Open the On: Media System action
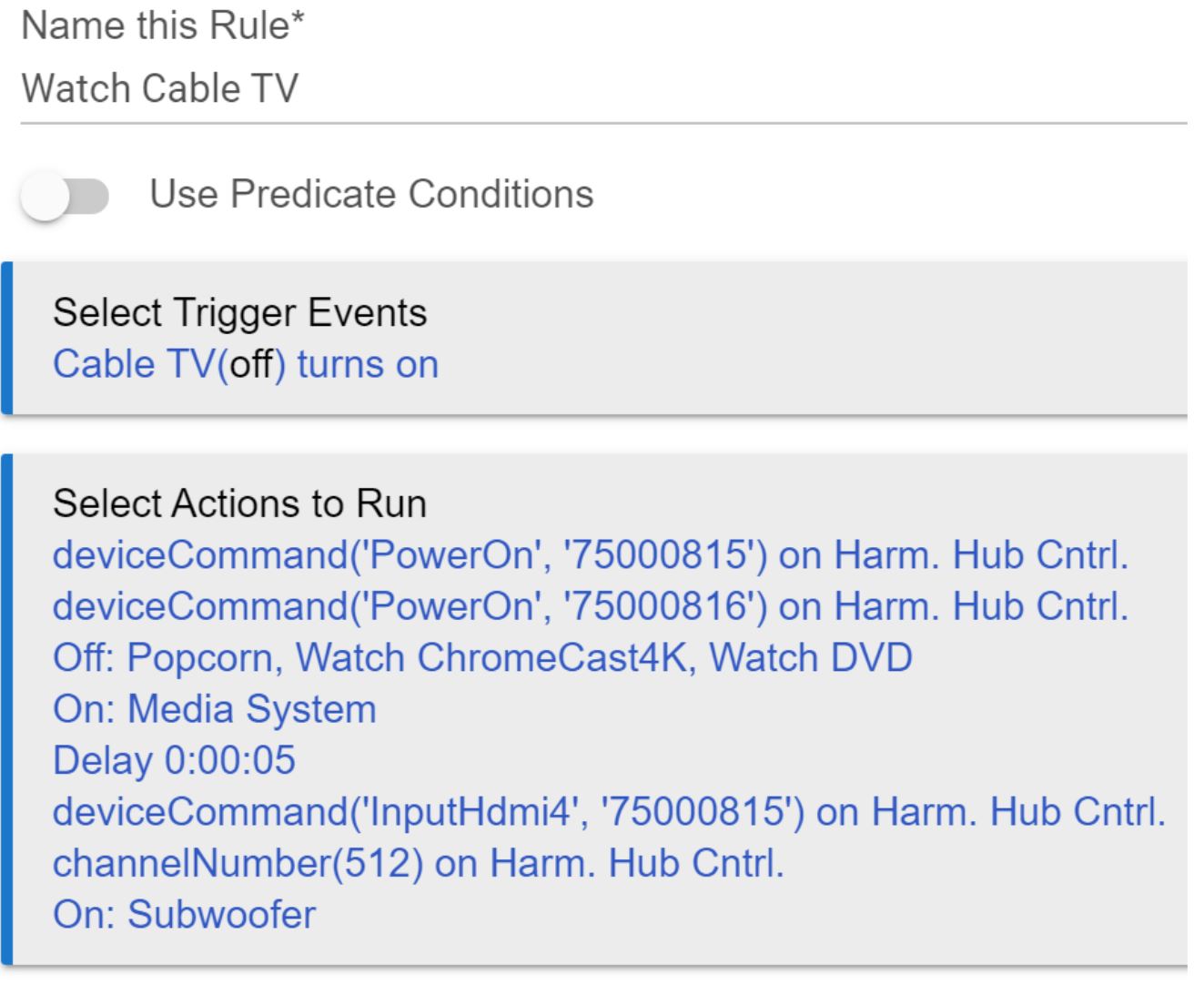 (215, 709)
